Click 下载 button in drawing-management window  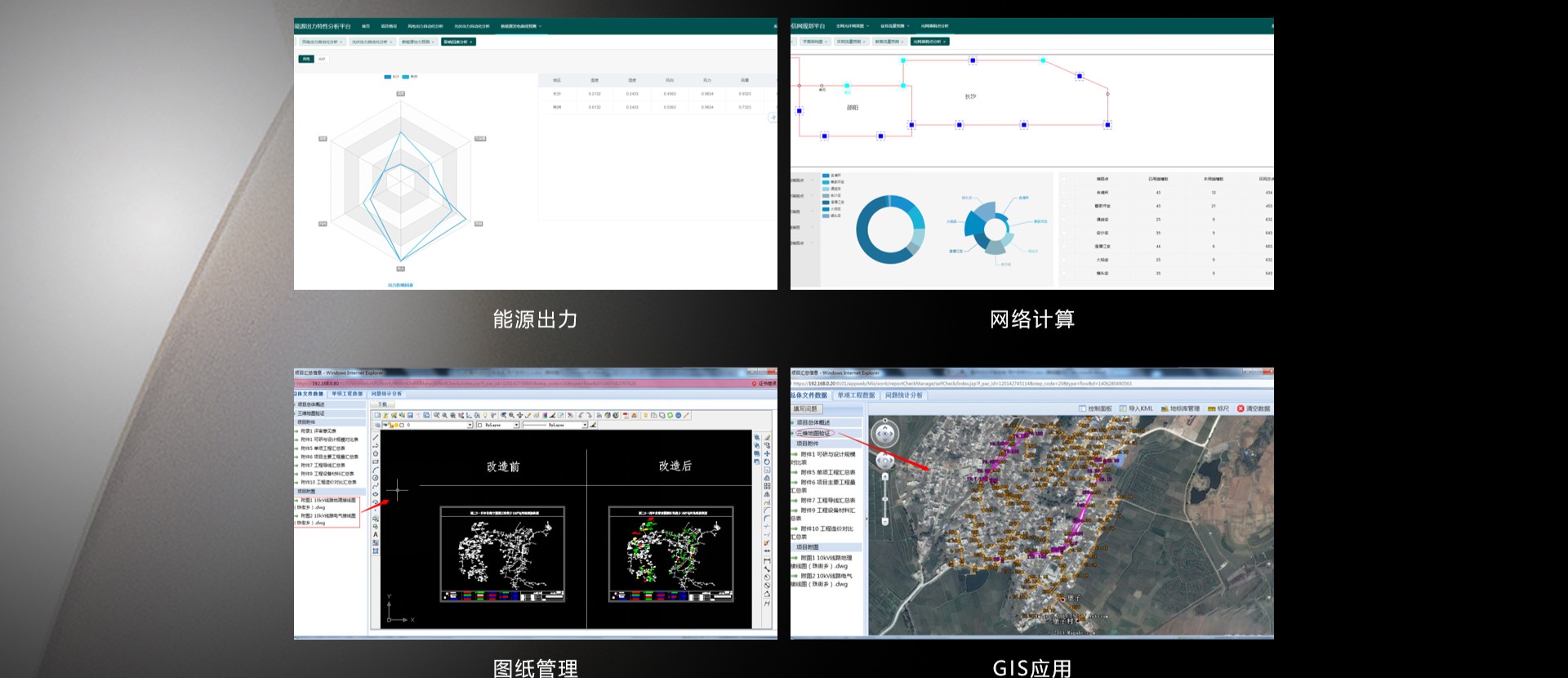click(x=382, y=404)
